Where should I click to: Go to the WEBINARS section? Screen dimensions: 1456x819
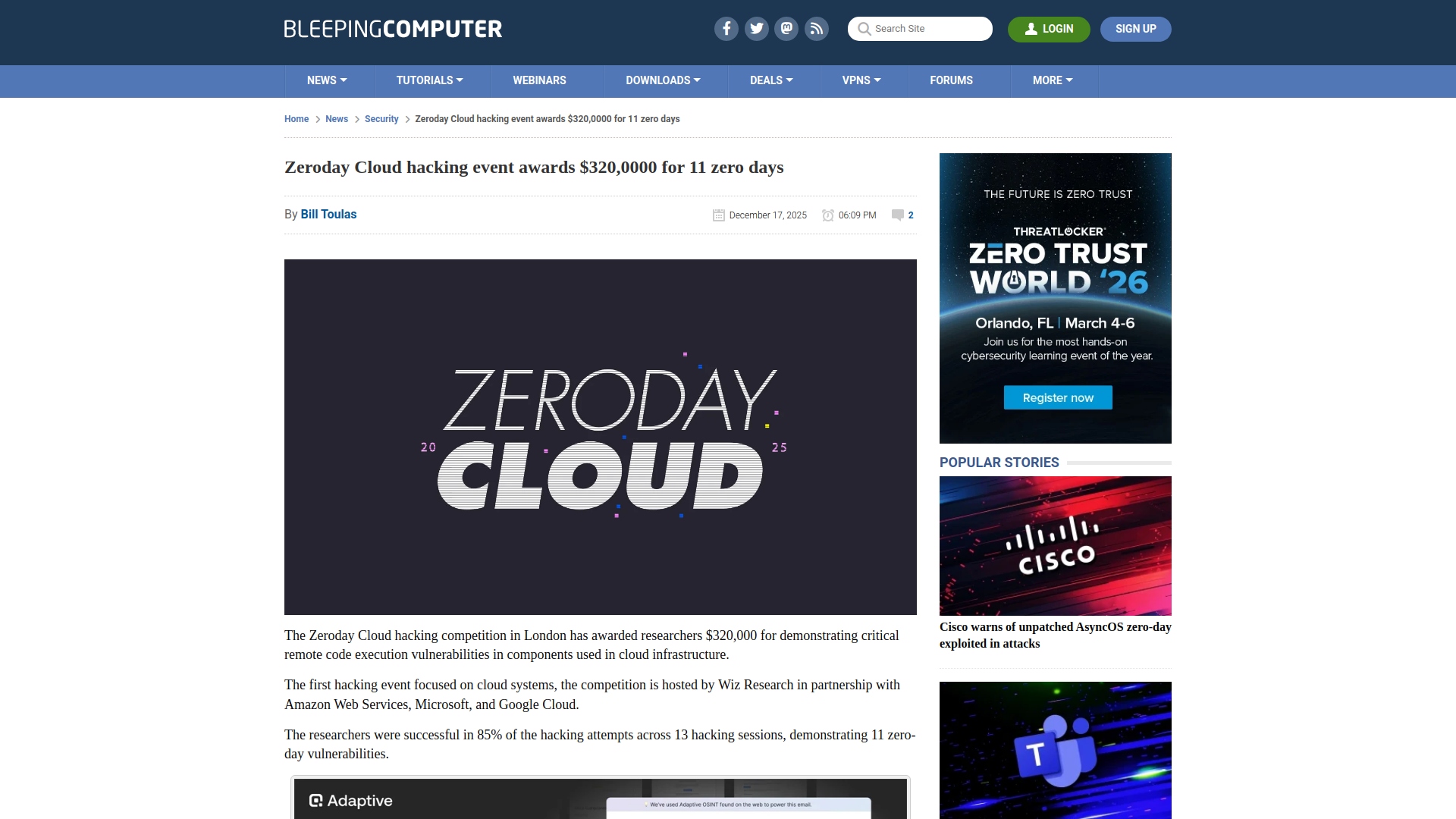coord(539,80)
